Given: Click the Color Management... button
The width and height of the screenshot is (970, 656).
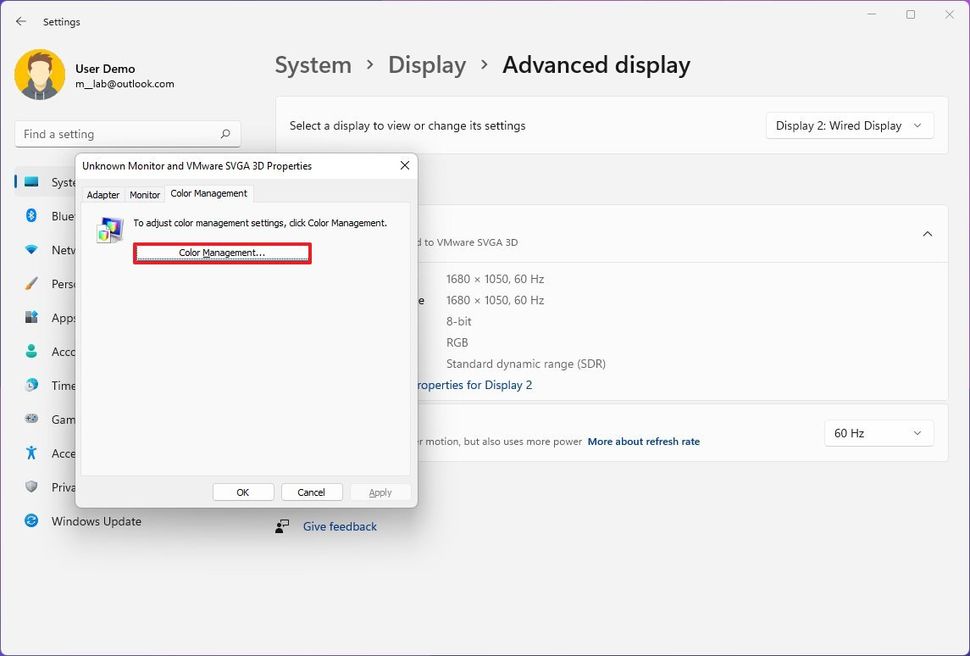Looking at the screenshot, I should [222, 253].
